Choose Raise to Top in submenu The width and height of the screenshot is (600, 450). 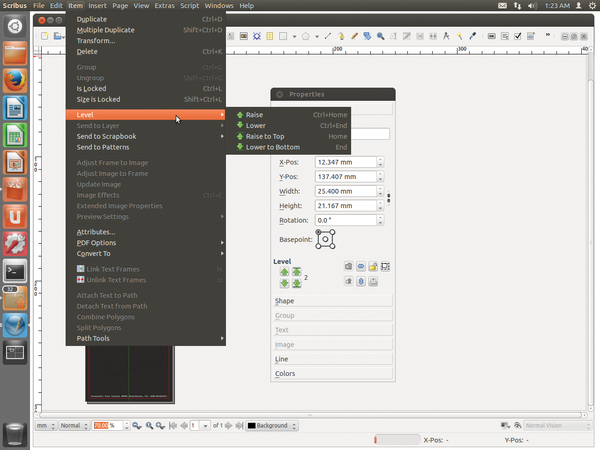pyautogui.click(x=289, y=137)
